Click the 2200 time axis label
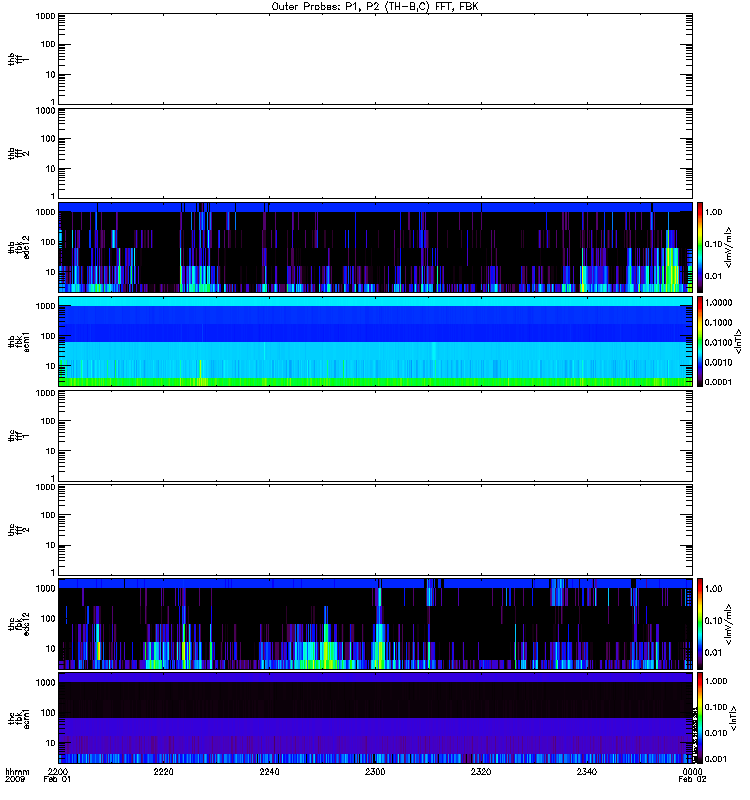Screen dimensions: 750x800 pyautogui.click(x=58, y=771)
